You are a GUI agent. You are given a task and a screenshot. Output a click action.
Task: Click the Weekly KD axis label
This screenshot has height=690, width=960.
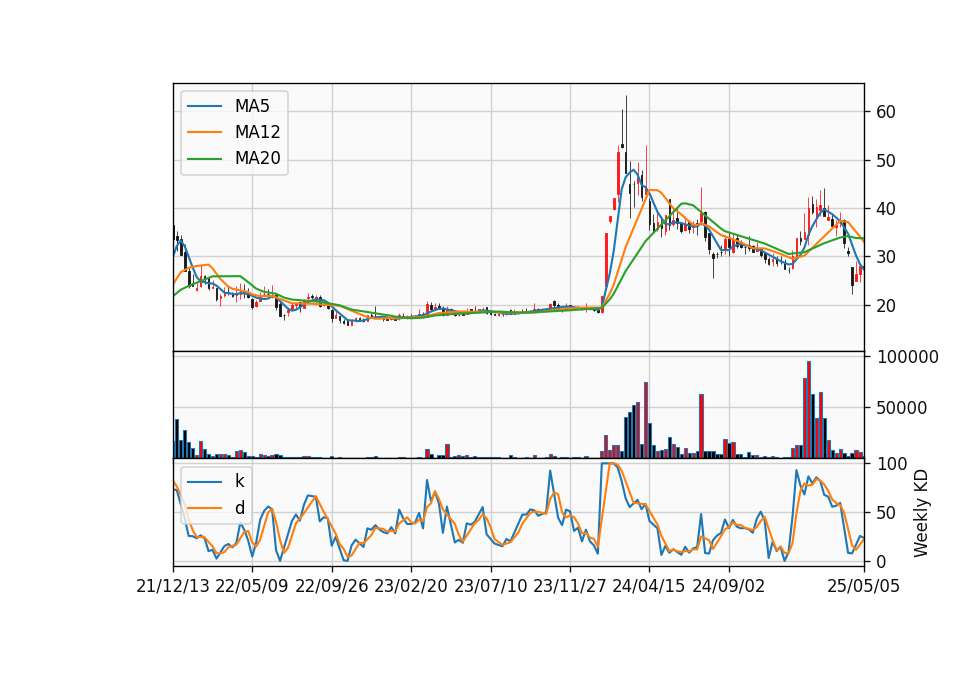point(921,513)
